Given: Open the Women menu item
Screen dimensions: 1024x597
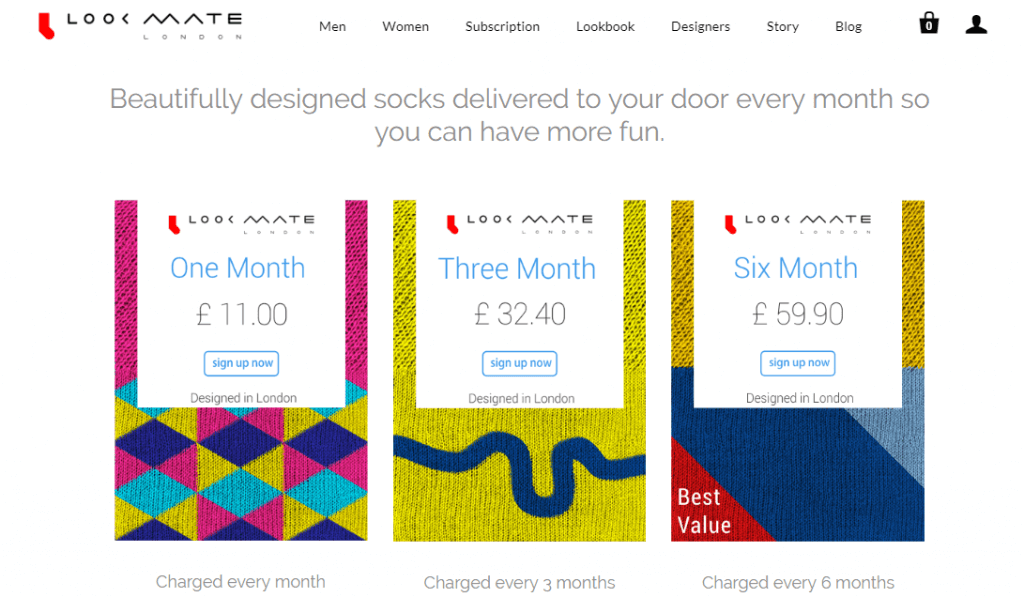Looking at the screenshot, I should (x=406, y=27).
